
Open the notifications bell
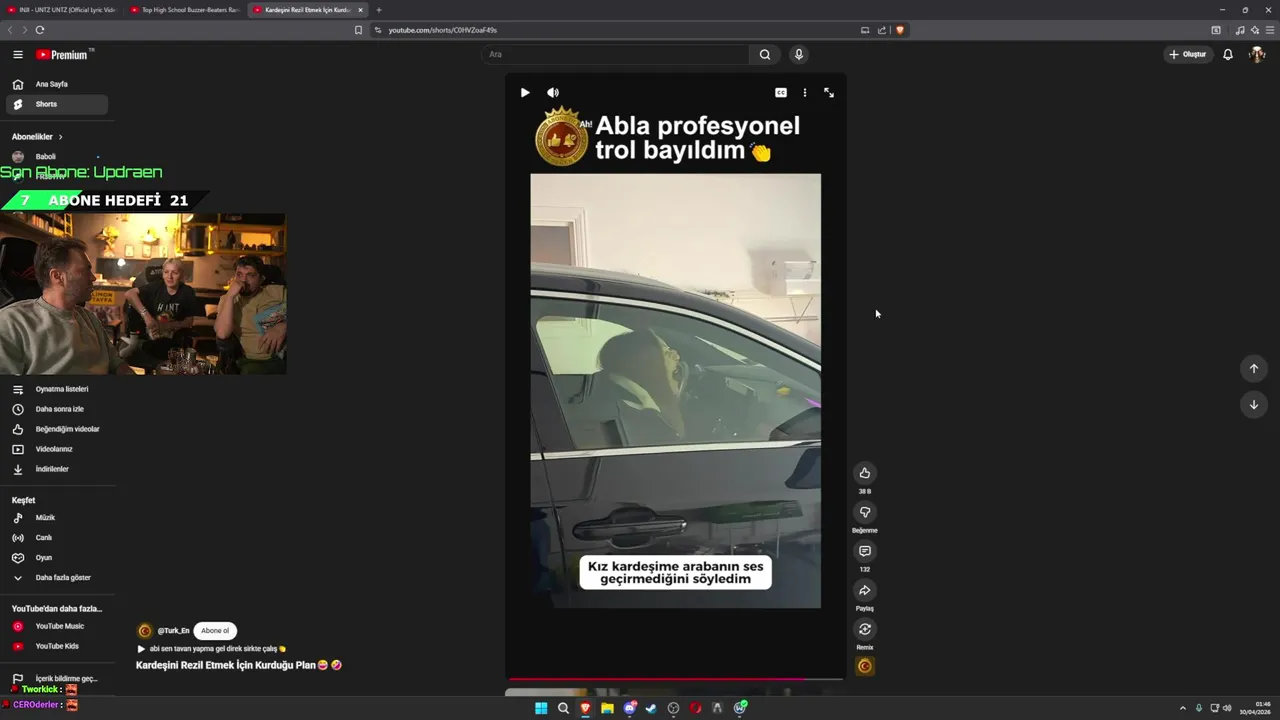pos(1228,54)
